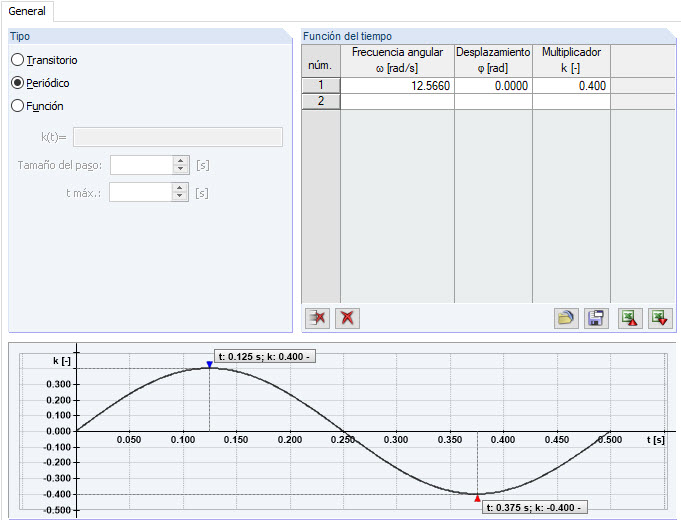Click the Desplazamiento φ [rad] column header

(493, 60)
